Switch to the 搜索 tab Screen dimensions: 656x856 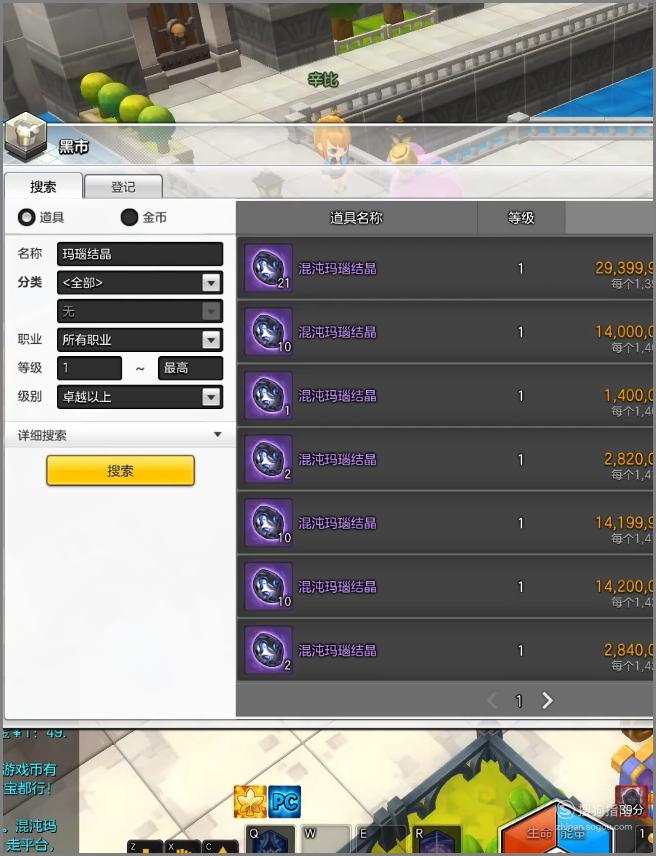pos(43,187)
